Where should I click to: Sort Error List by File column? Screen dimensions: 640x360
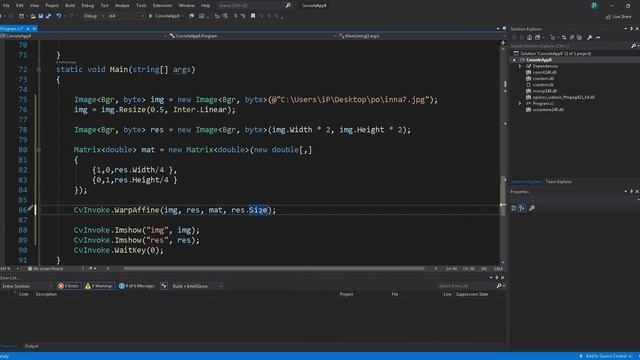(395, 294)
